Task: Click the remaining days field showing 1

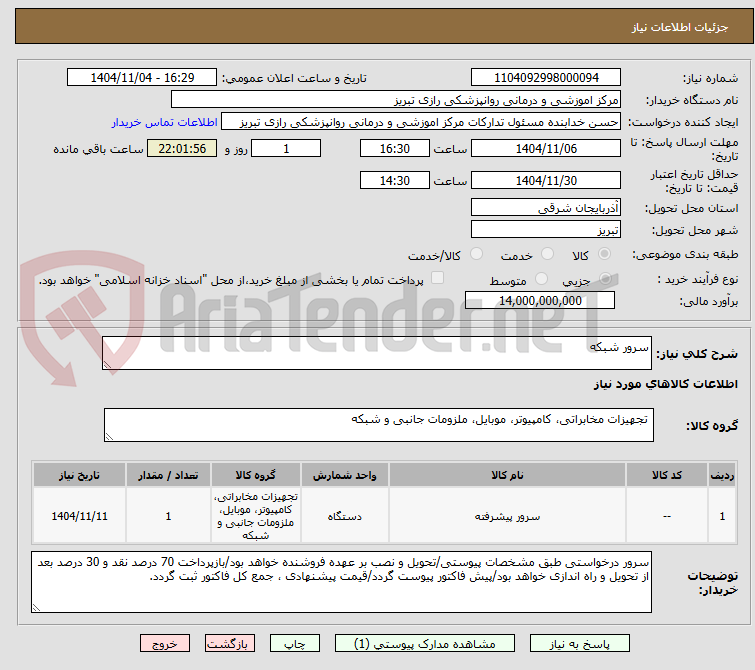Action: pos(286,148)
